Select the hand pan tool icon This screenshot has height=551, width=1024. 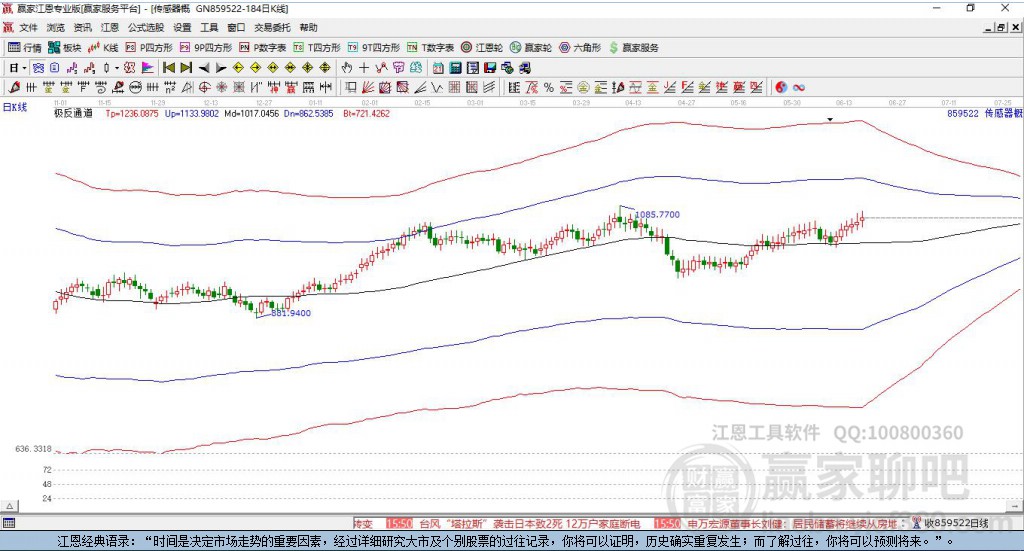pyautogui.click(x=347, y=68)
